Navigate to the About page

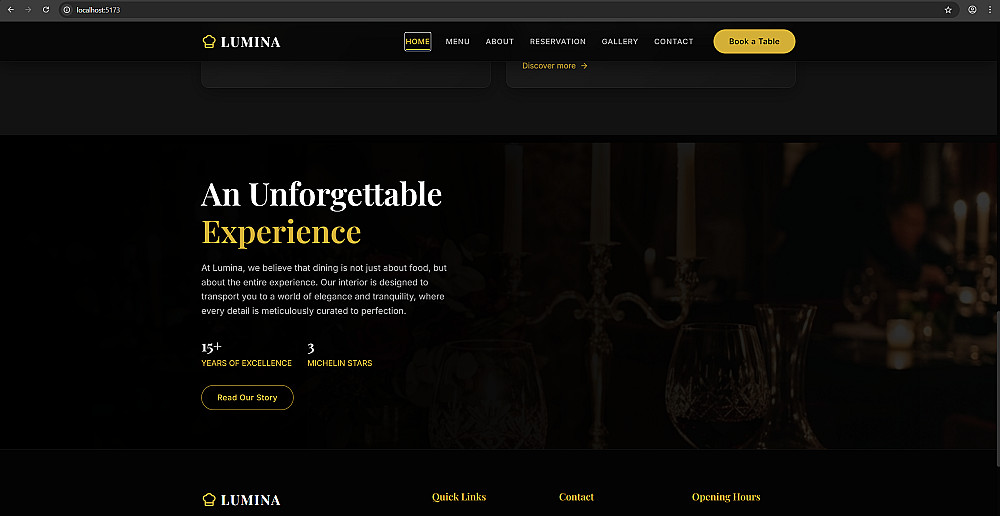coord(499,41)
